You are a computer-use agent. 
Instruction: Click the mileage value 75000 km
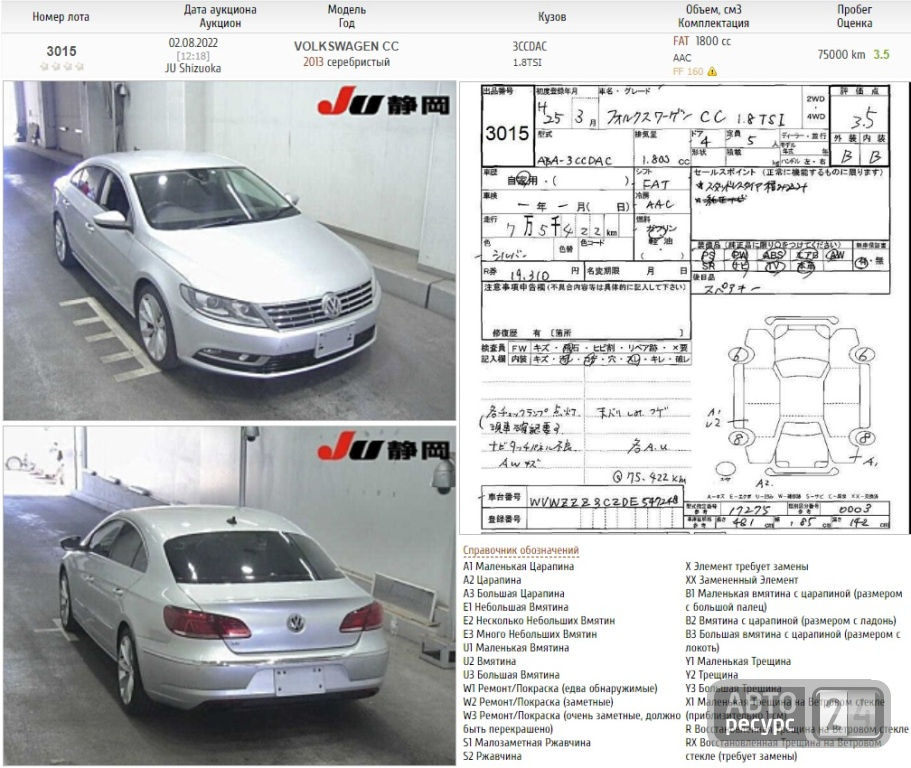click(841, 54)
